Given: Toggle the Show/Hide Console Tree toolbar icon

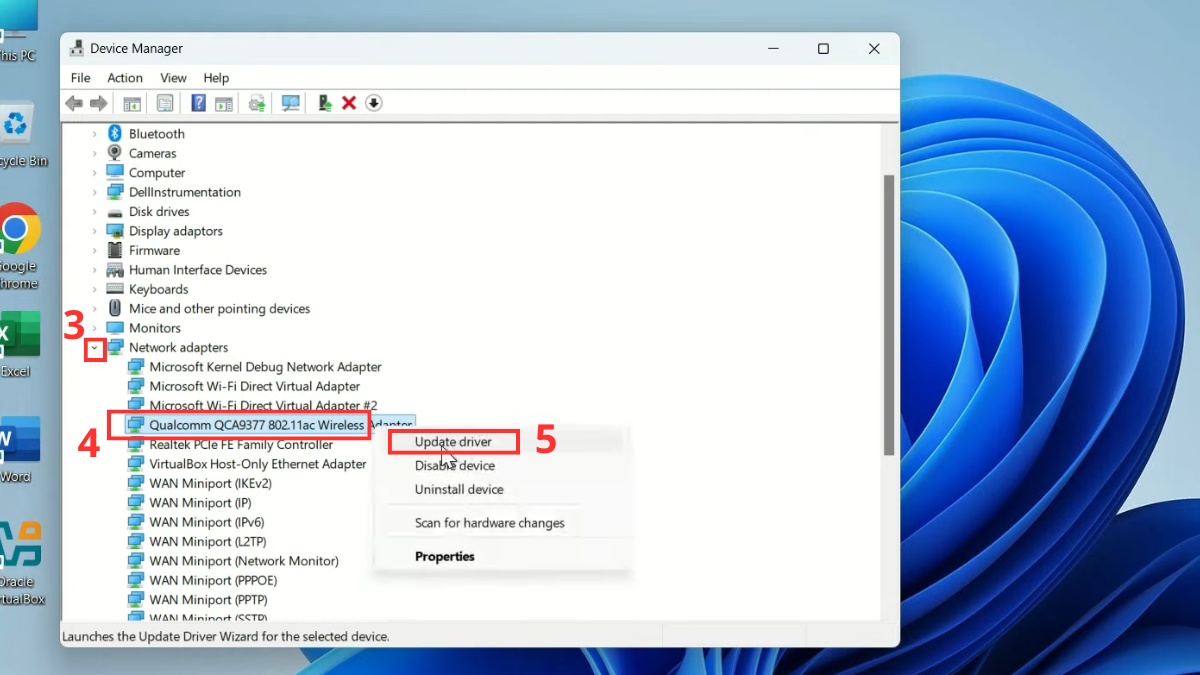Looking at the screenshot, I should coord(132,103).
